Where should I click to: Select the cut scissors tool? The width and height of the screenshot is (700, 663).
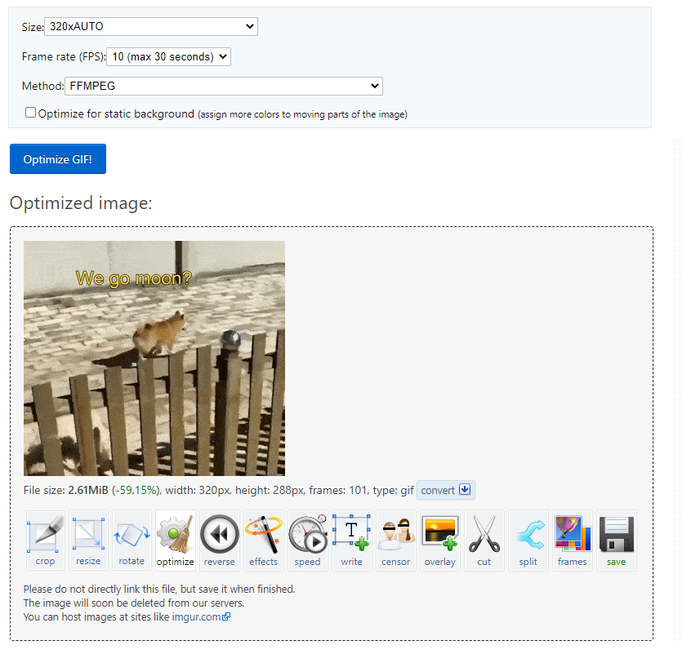pyautogui.click(x=484, y=540)
